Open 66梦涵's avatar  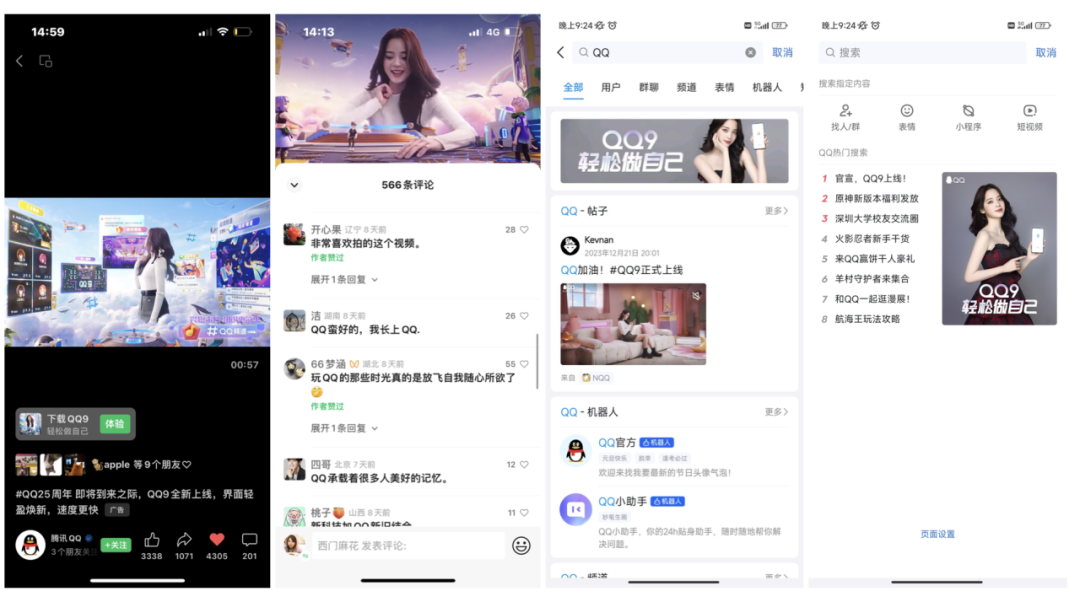294,369
